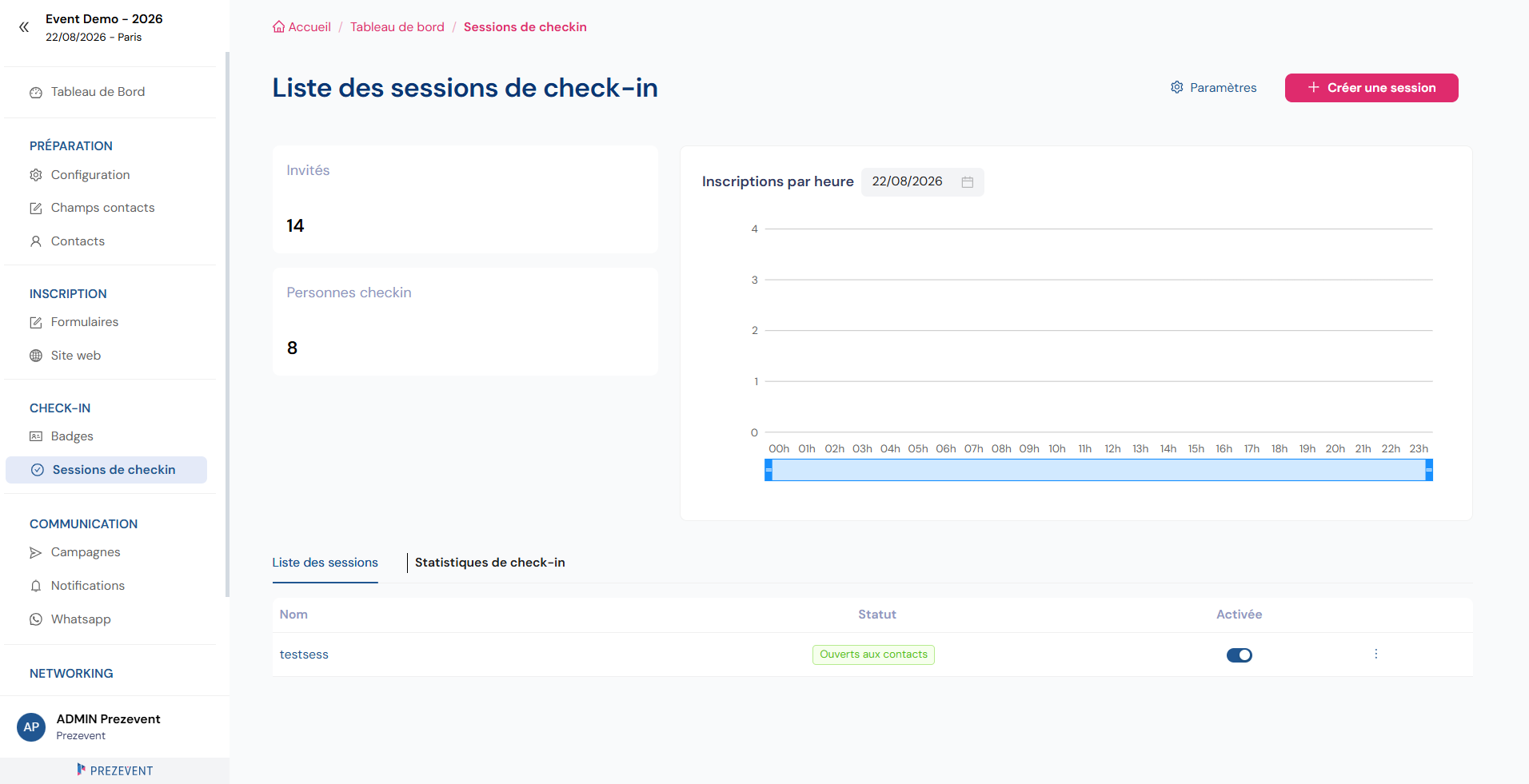Switch to Liste des sessions tab
This screenshot has height=784, width=1529.
pos(325,563)
